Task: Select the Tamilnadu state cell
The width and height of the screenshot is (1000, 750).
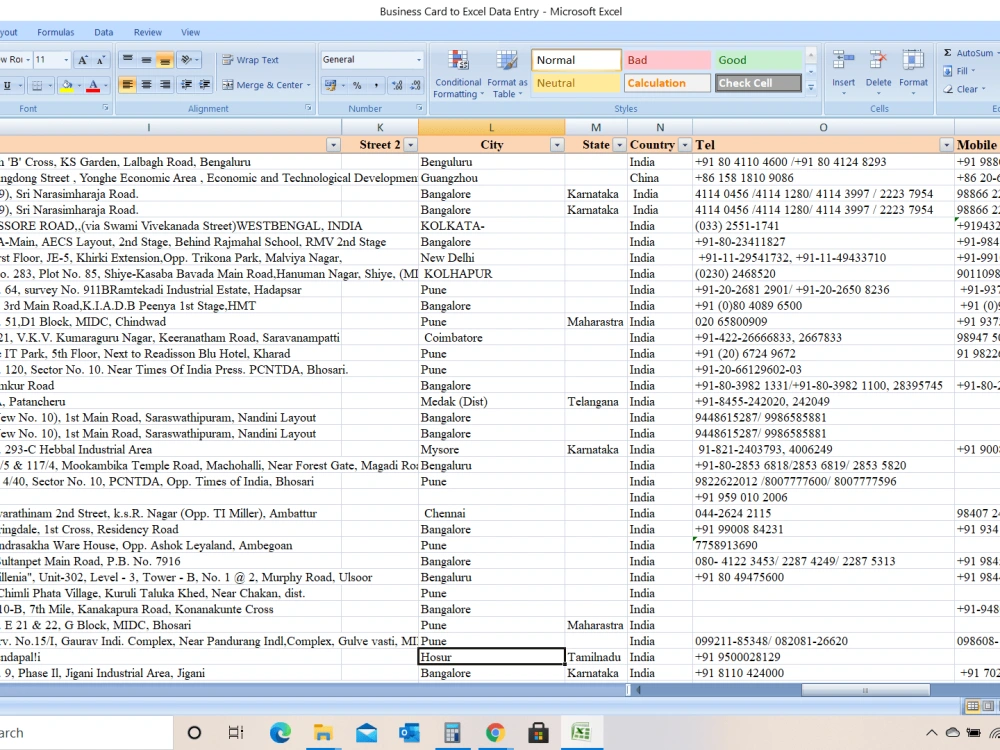Action: pos(596,657)
